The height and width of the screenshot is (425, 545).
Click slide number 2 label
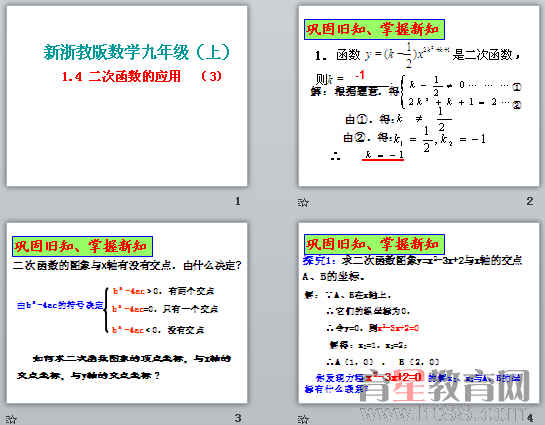click(x=530, y=201)
